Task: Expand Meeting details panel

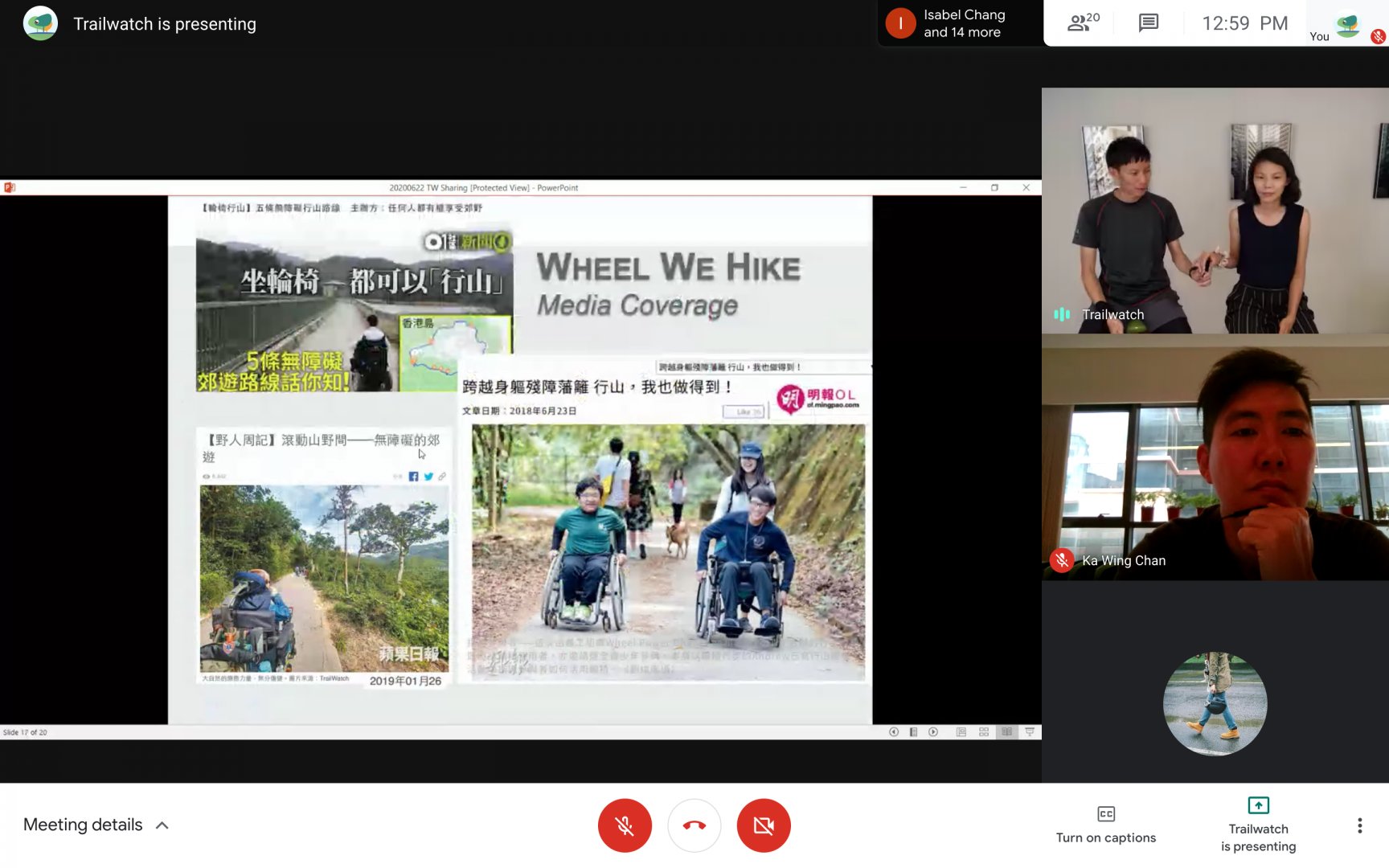Action: click(96, 825)
